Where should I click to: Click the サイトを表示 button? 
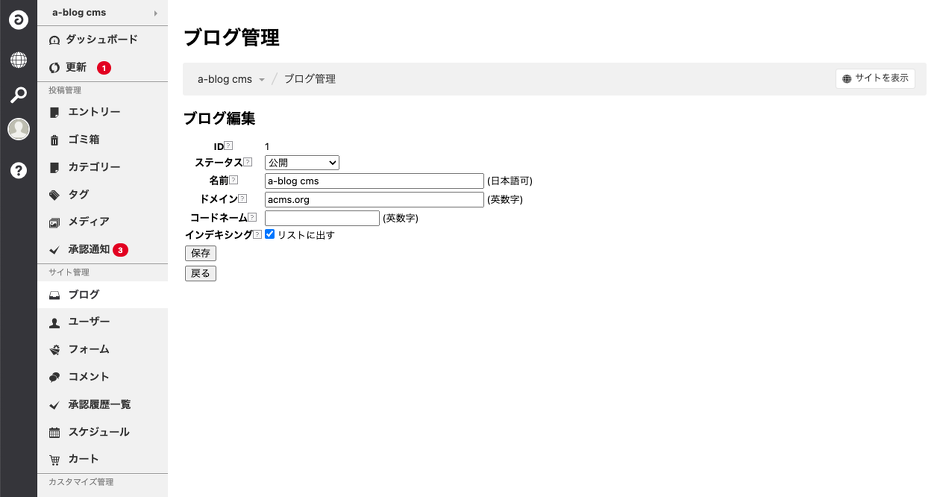[875, 79]
